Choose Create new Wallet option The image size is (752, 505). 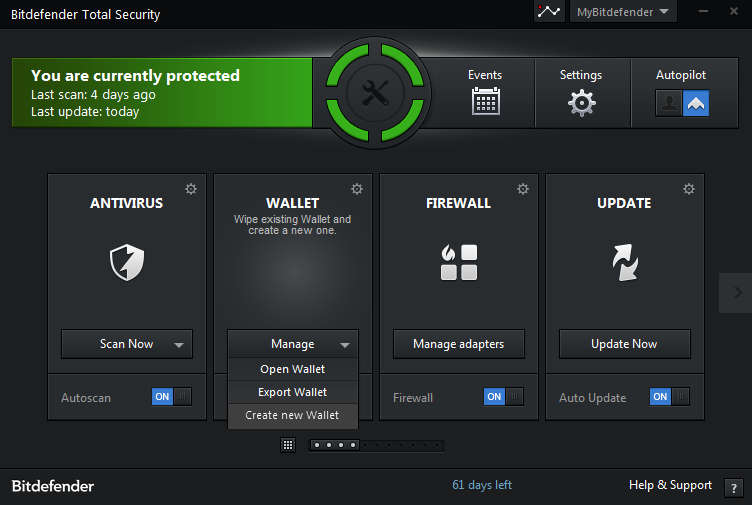click(293, 415)
